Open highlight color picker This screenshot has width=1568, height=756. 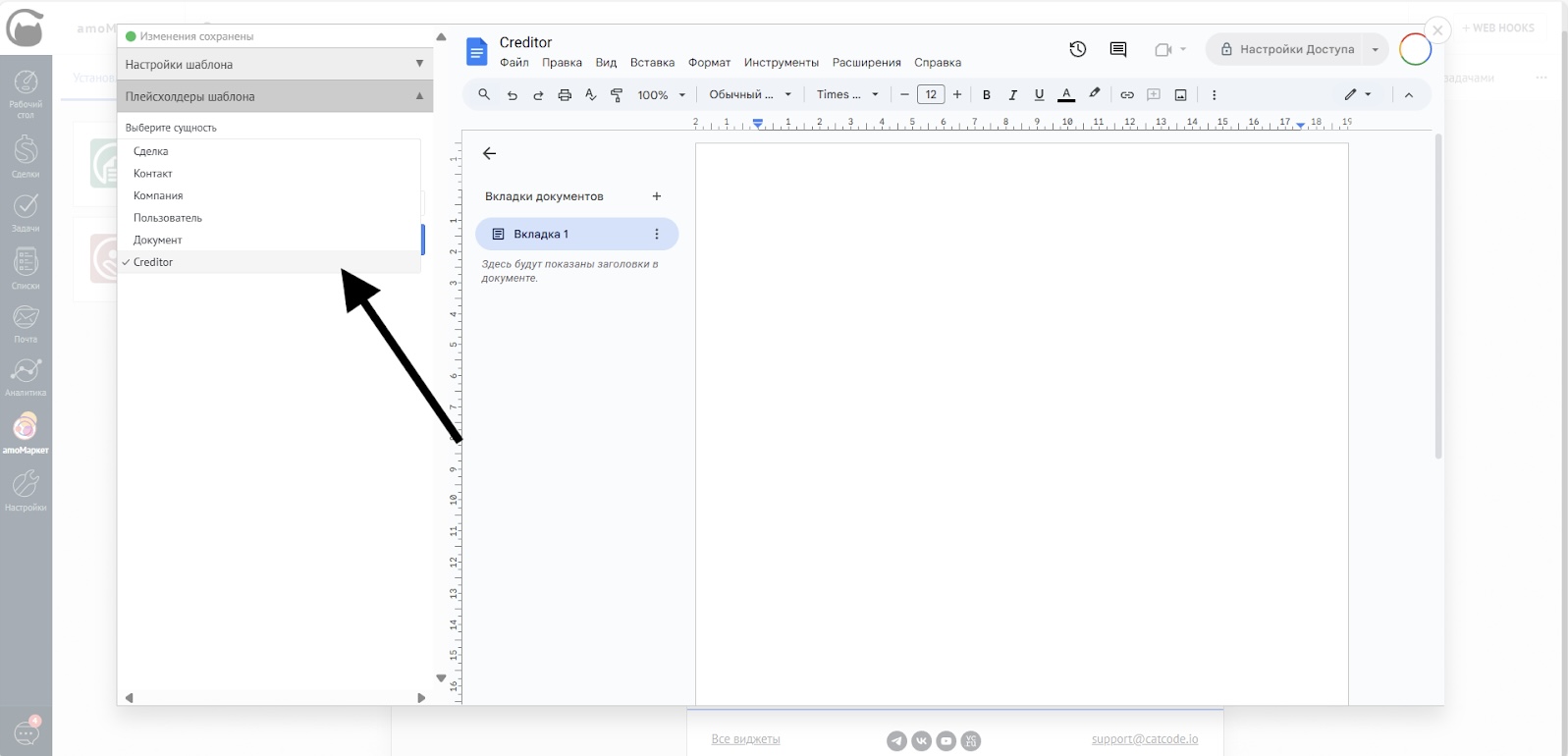click(x=1095, y=94)
